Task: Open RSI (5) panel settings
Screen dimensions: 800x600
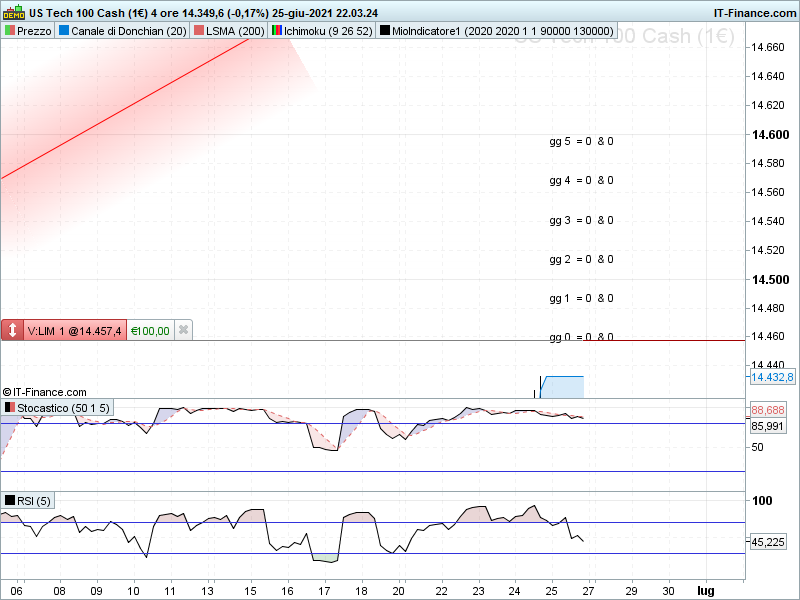Action: click(34, 501)
